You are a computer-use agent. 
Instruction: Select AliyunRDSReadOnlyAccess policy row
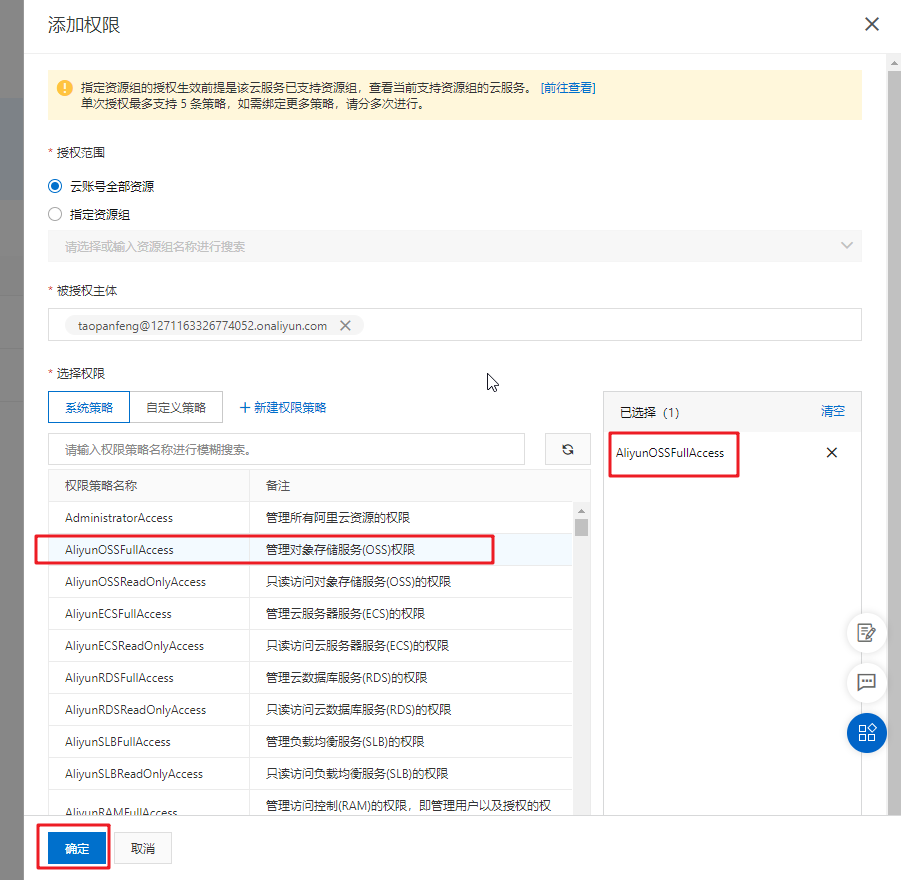(310, 710)
